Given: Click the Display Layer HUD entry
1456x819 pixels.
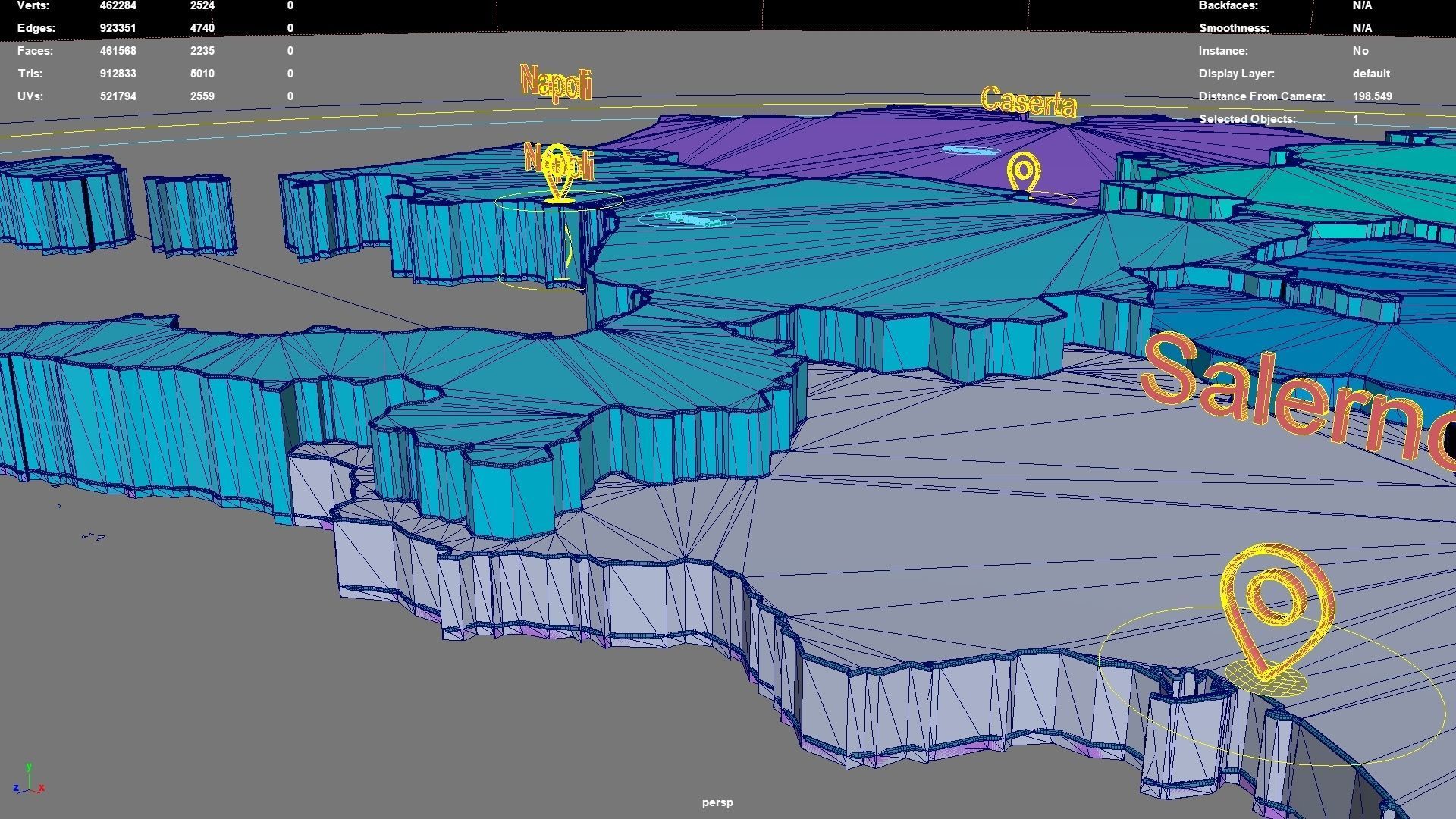Looking at the screenshot, I should pyautogui.click(x=1236, y=74).
